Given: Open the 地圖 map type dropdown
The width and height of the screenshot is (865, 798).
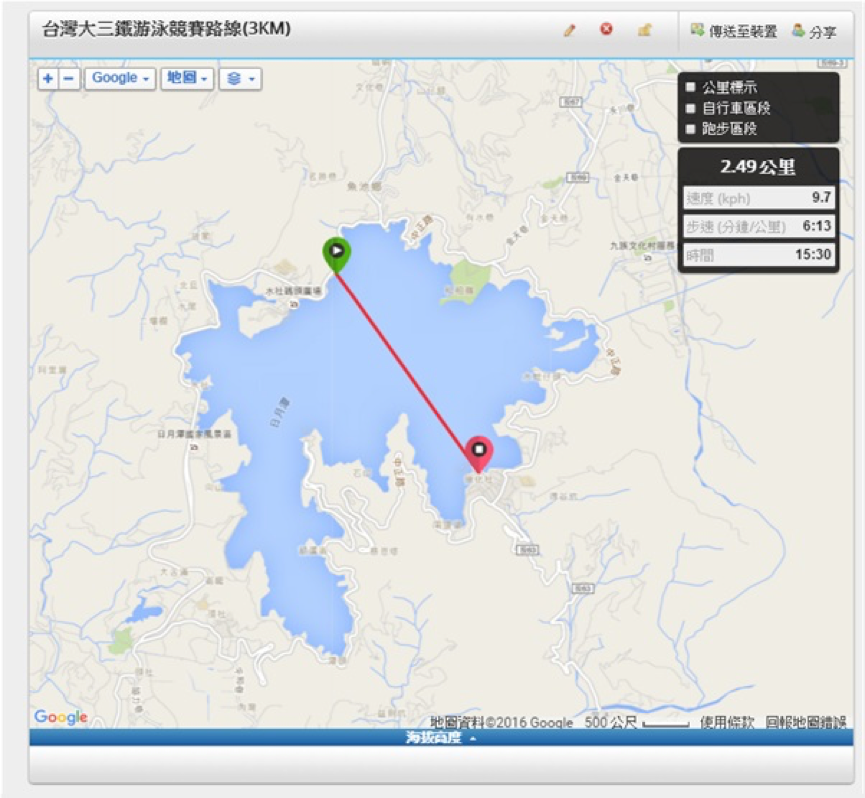Looking at the screenshot, I should coord(187,78).
